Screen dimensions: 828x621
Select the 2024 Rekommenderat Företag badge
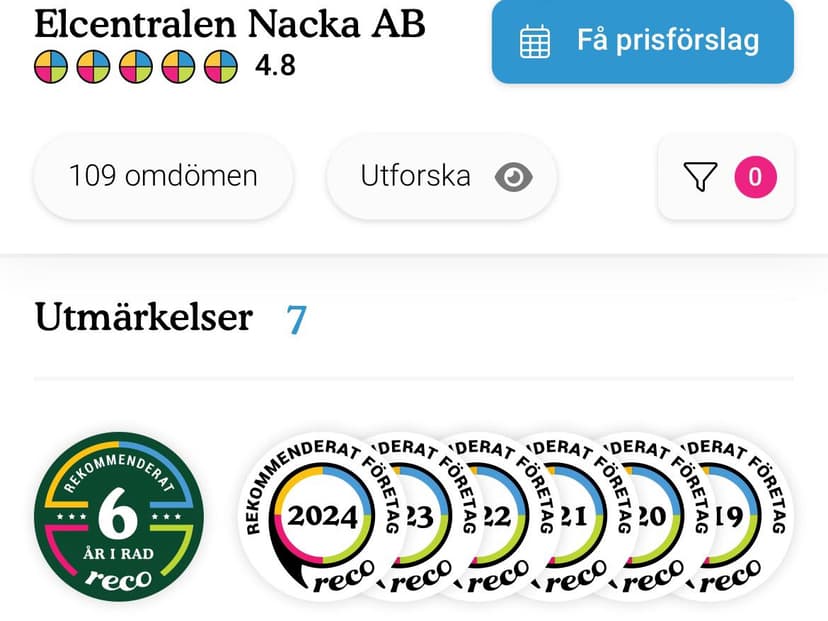tap(315, 516)
